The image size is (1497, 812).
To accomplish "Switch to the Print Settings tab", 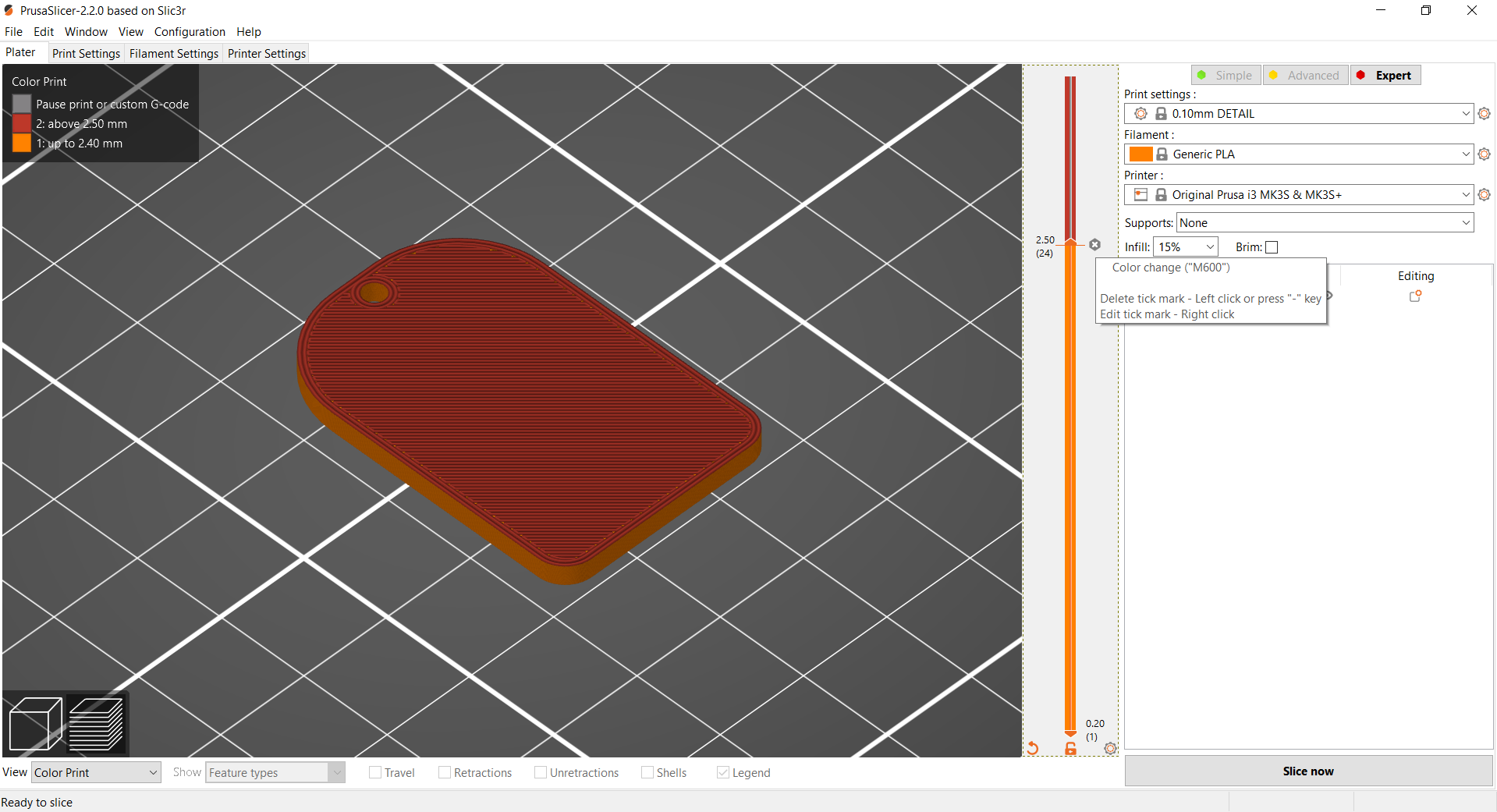I will click(86, 53).
